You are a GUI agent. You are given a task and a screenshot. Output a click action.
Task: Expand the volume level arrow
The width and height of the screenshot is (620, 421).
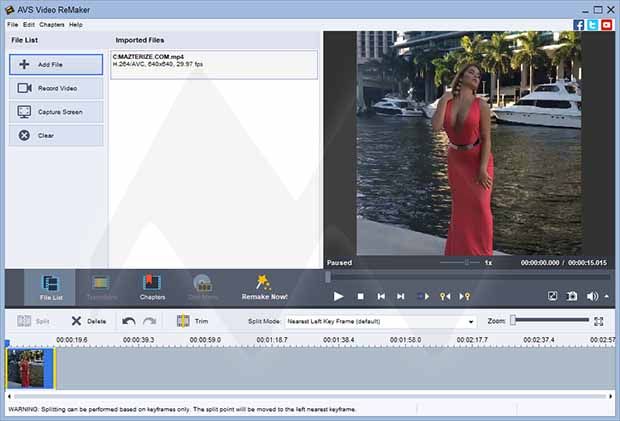(607, 296)
